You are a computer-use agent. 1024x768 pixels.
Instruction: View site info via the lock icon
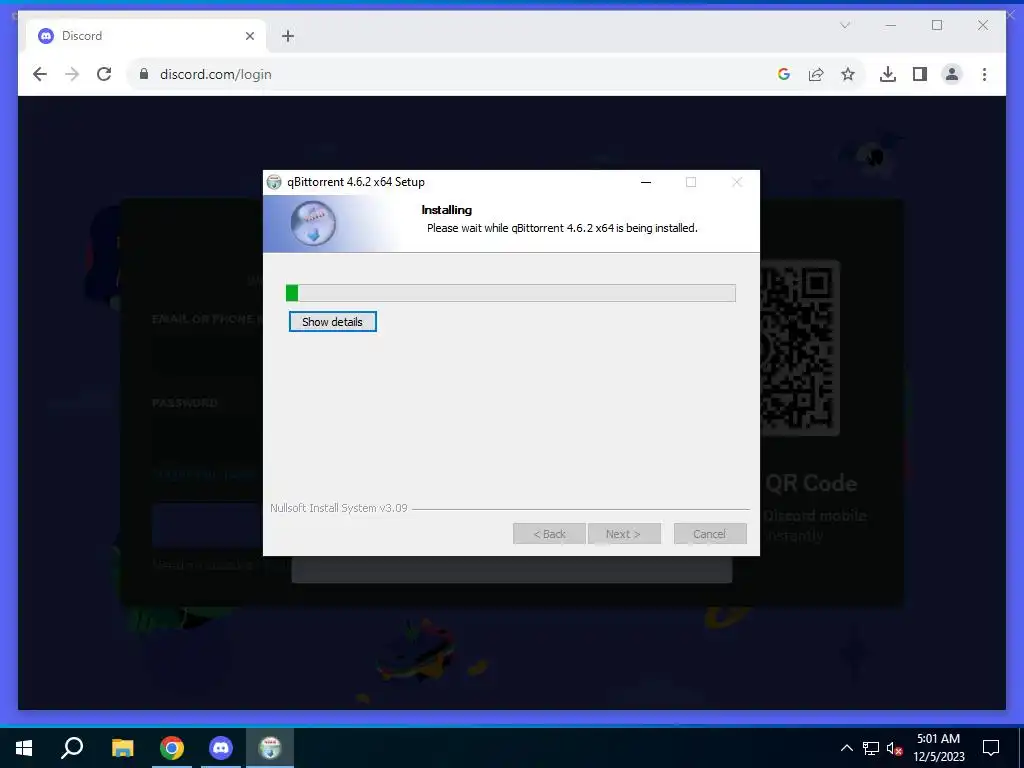(144, 74)
